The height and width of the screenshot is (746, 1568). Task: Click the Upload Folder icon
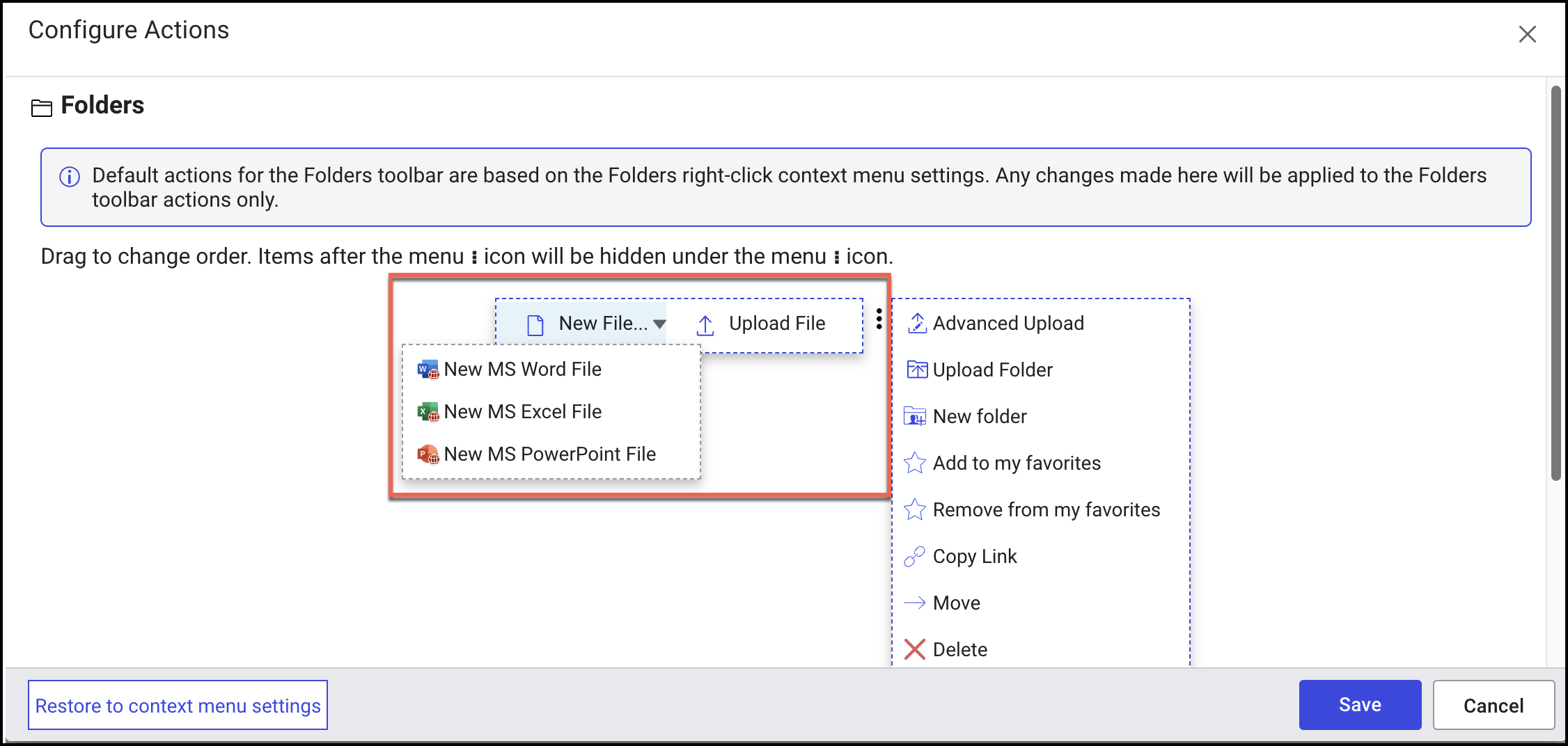tap(916, 370)
